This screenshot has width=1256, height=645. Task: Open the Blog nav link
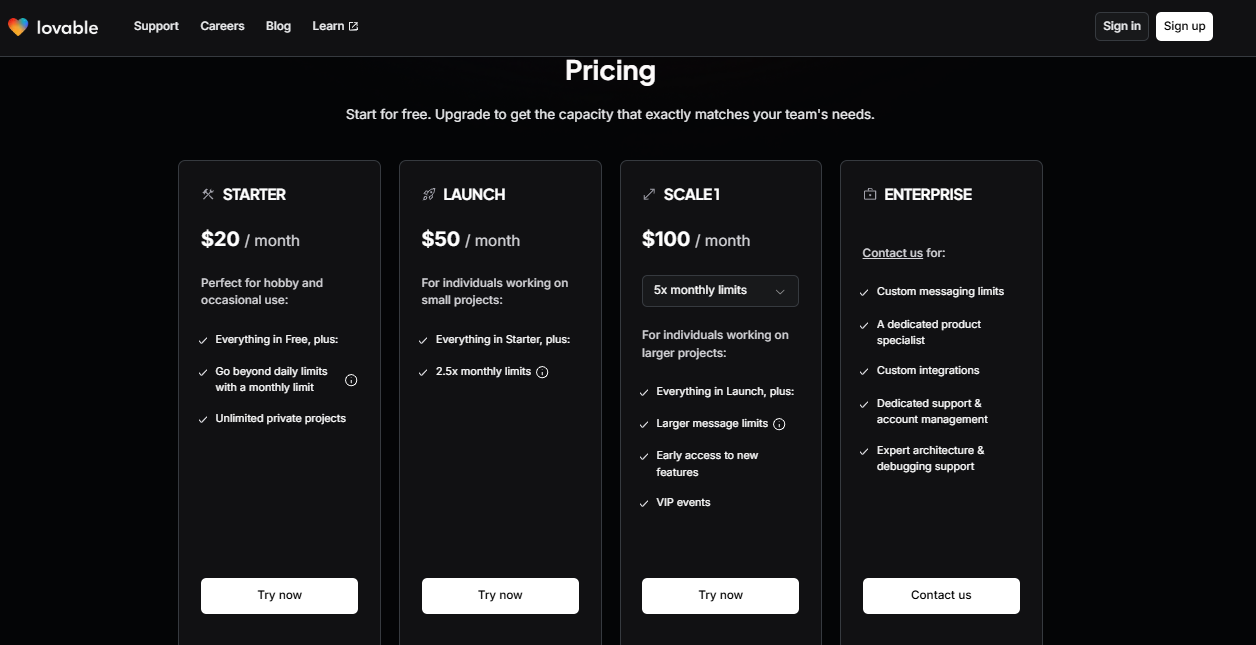click(x=278, y=26)
